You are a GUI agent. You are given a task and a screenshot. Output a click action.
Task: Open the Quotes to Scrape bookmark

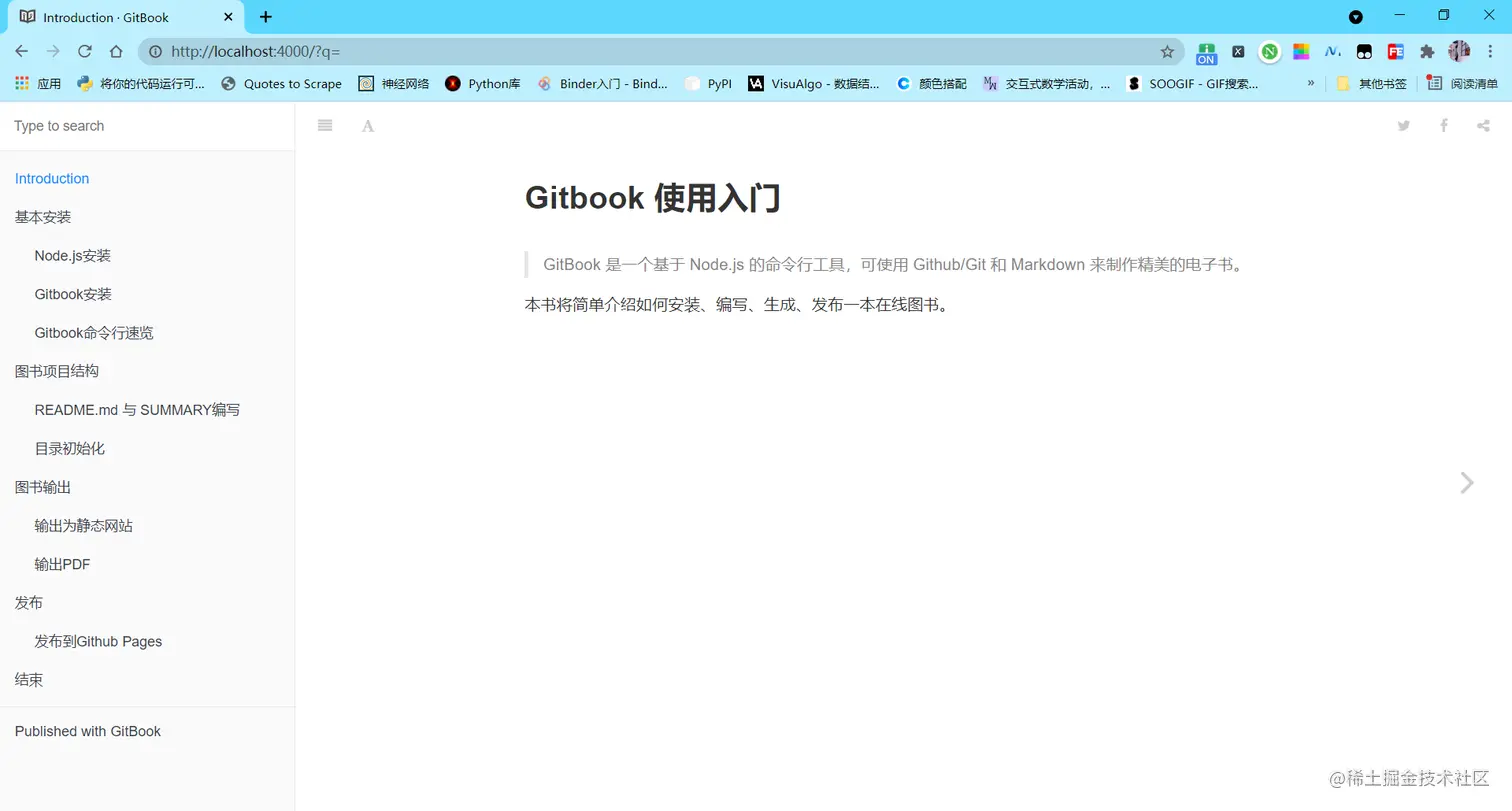(x=281, y=84)
